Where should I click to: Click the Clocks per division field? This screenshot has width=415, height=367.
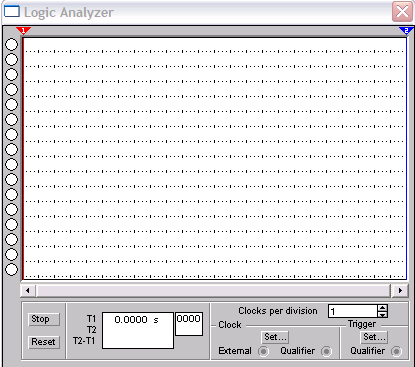tap(353, 311)
